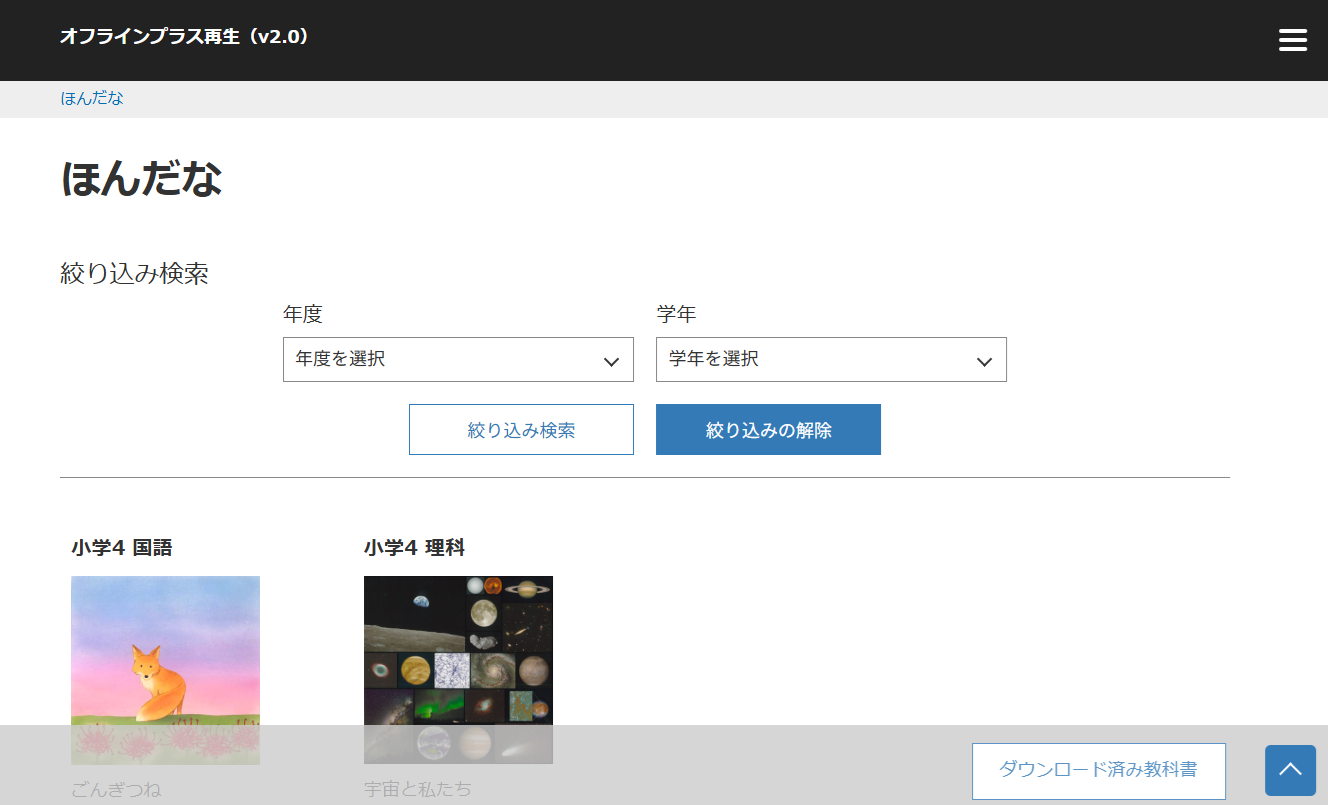
Task: Click the large ほんだな page heading
Action: point(141,179)
